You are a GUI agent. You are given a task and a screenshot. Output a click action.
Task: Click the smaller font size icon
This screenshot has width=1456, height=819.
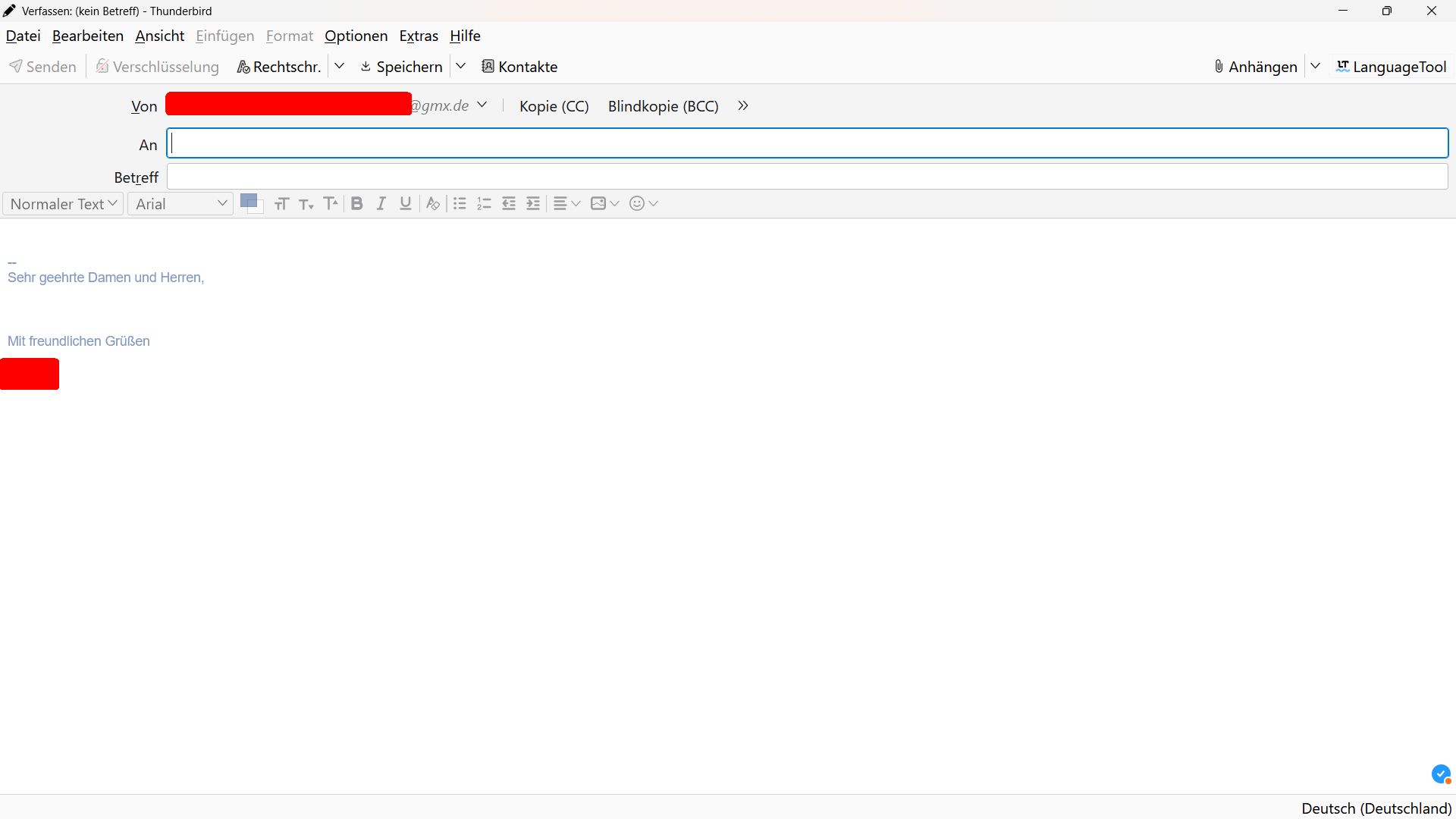pyautogui.click(x=306, y=203)
